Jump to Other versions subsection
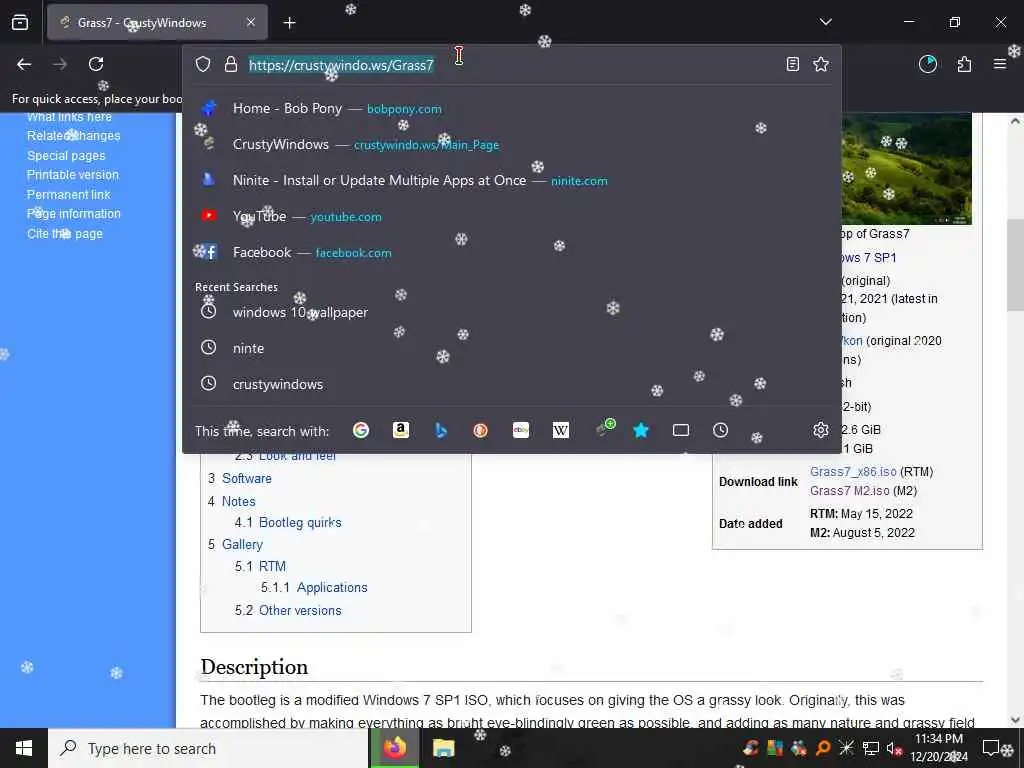This screenshot has height=768, width=1024. point(300,610)
